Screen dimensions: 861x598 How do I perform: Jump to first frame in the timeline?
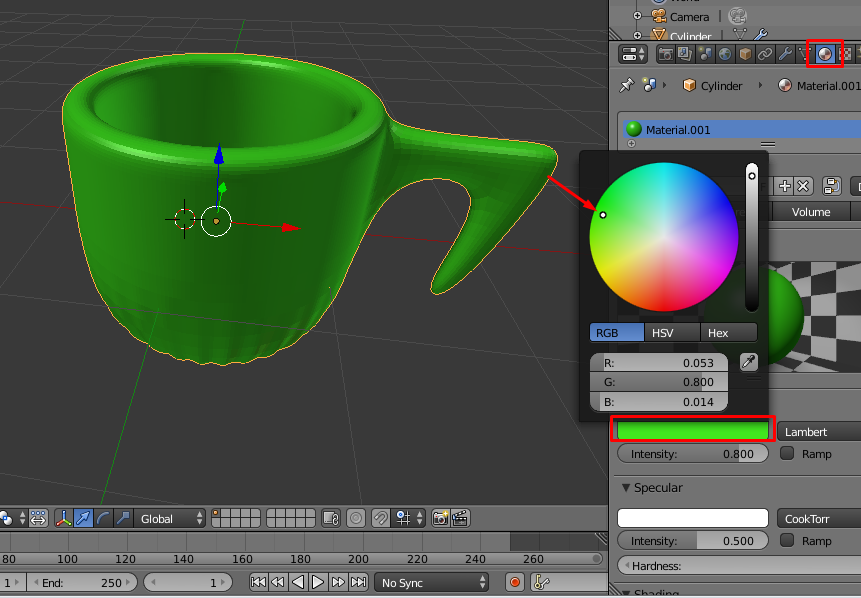[258, 582]
